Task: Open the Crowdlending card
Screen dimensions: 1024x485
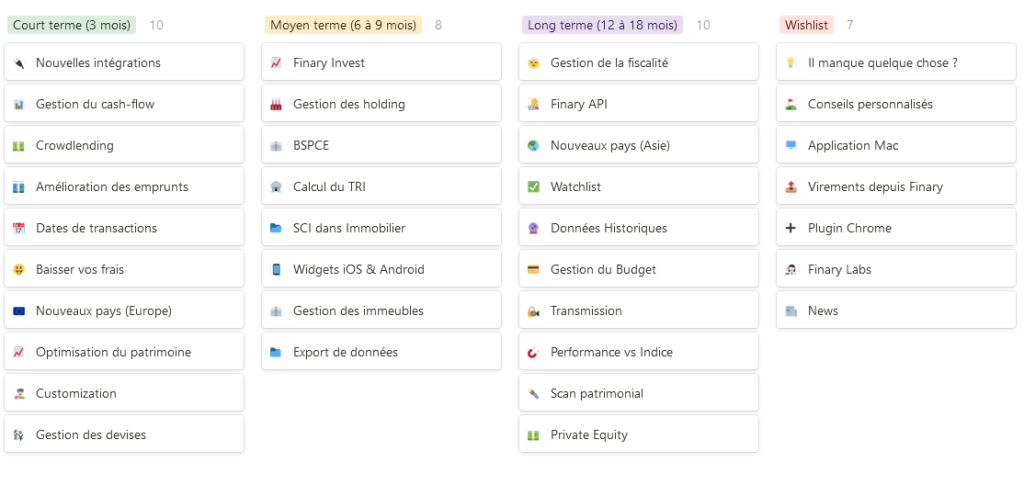Action: 124,146
